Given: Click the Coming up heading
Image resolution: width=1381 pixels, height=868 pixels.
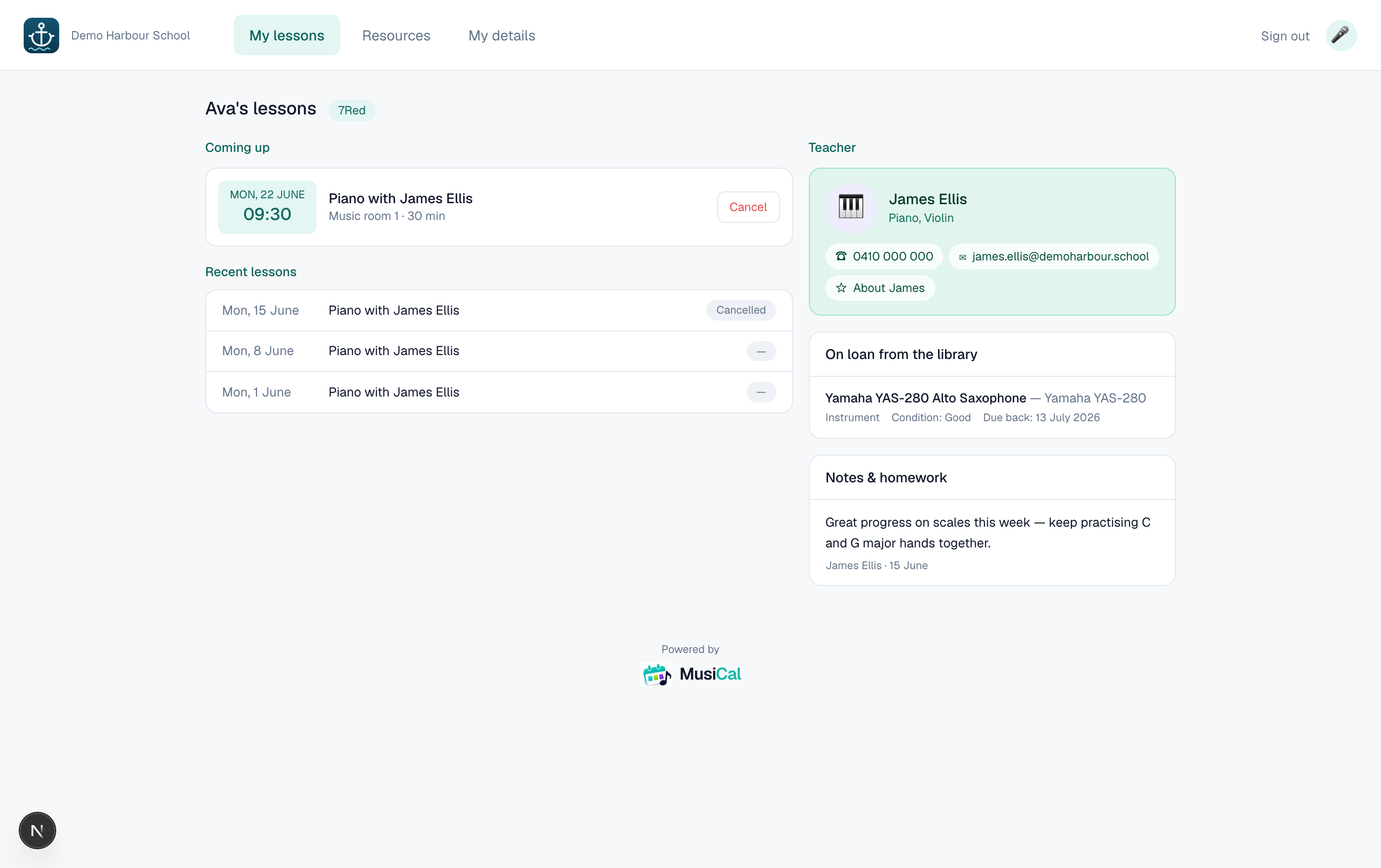Looking at the screenshot, I should 237,147.
